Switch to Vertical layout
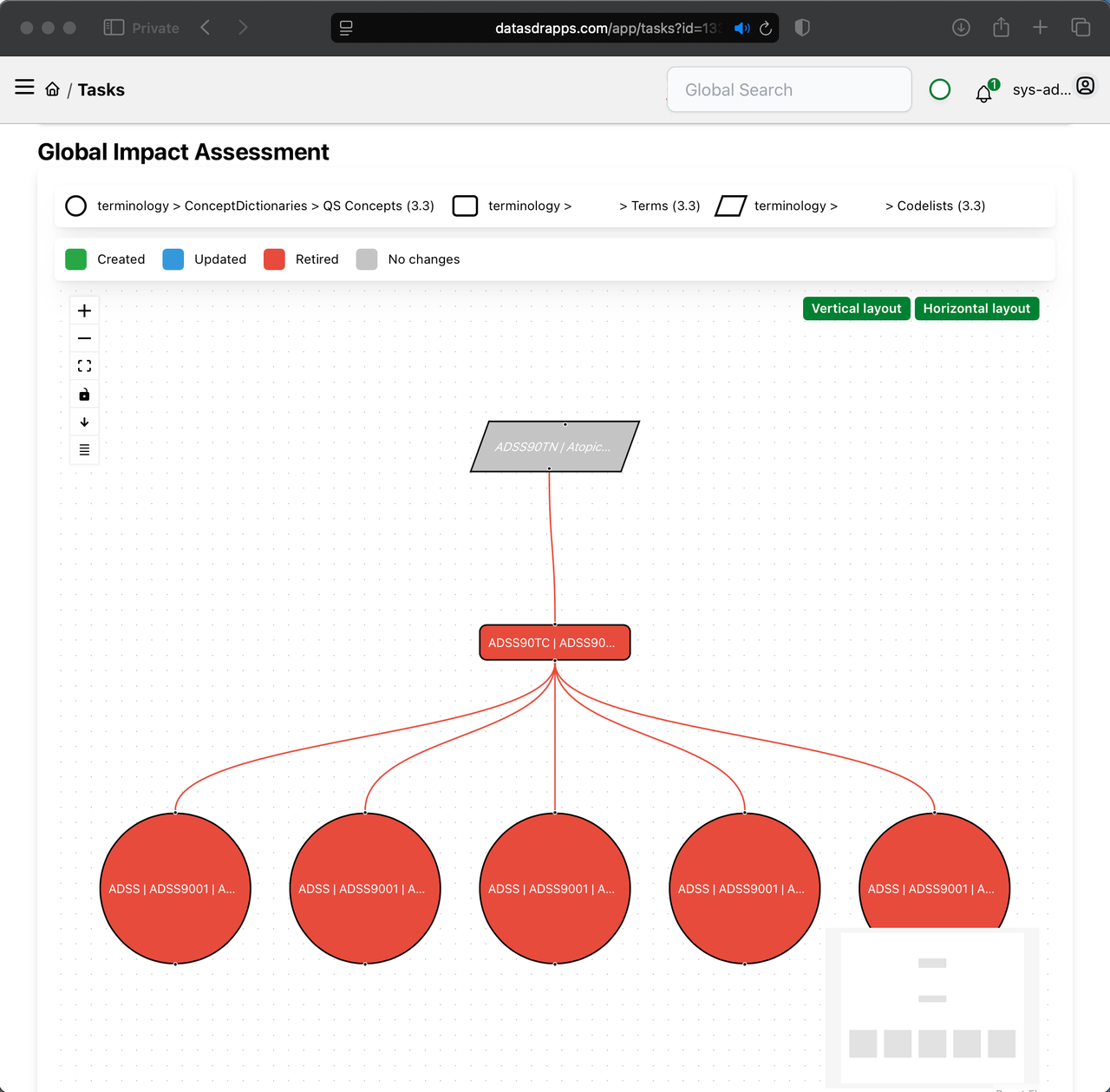 click(856, 309)
